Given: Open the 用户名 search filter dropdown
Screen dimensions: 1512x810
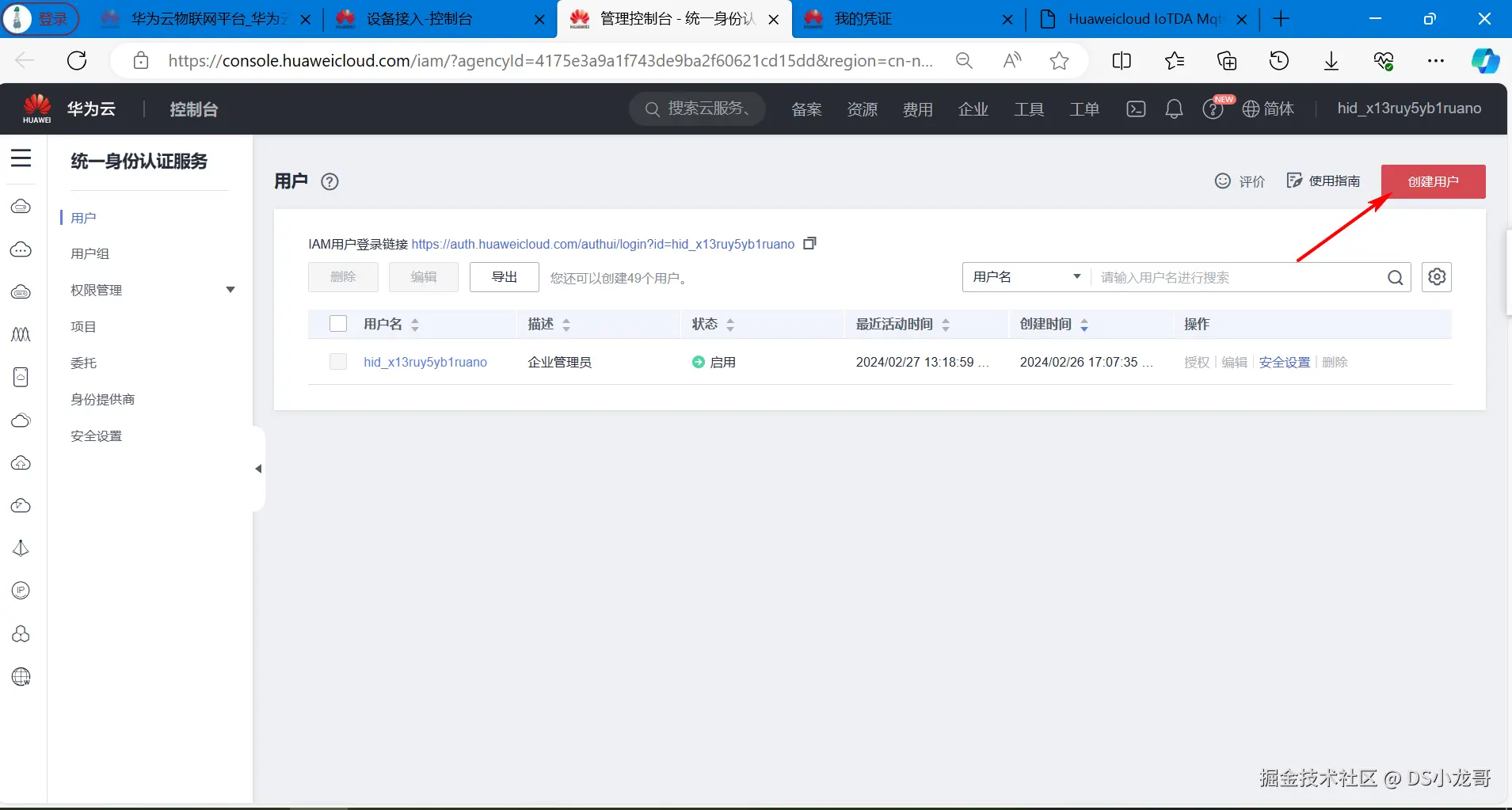Looking at the screenshot, I should click(x=1026, y=277).
